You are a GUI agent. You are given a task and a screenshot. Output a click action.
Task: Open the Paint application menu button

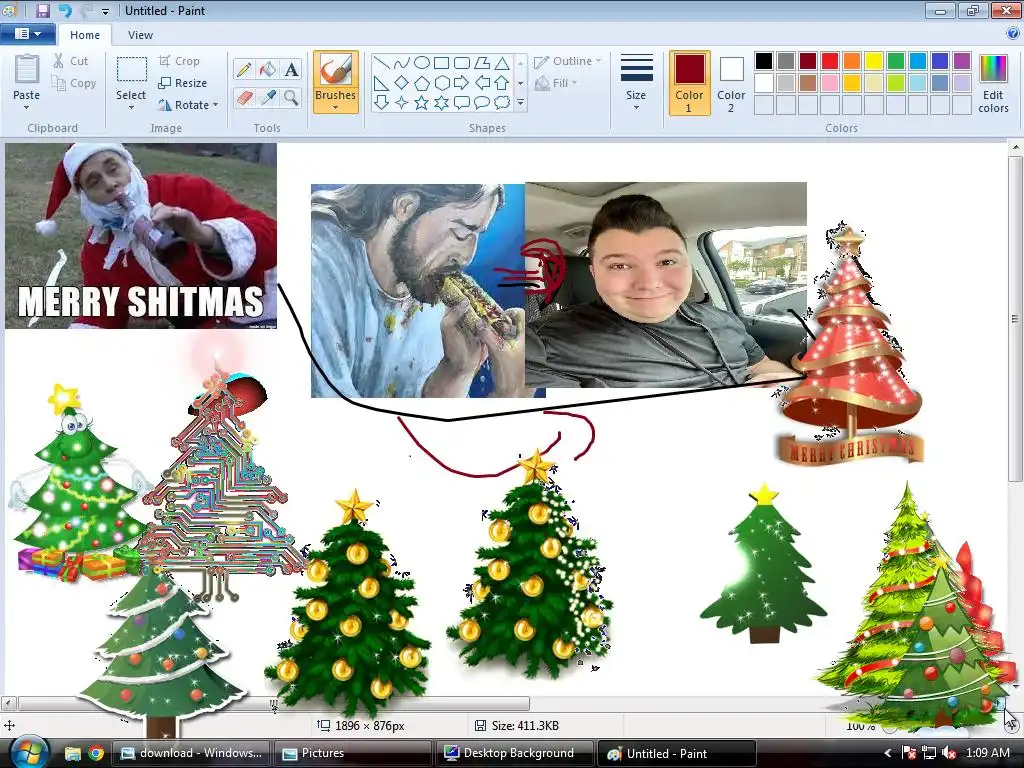pyautogui.click(x=27, y=33)
